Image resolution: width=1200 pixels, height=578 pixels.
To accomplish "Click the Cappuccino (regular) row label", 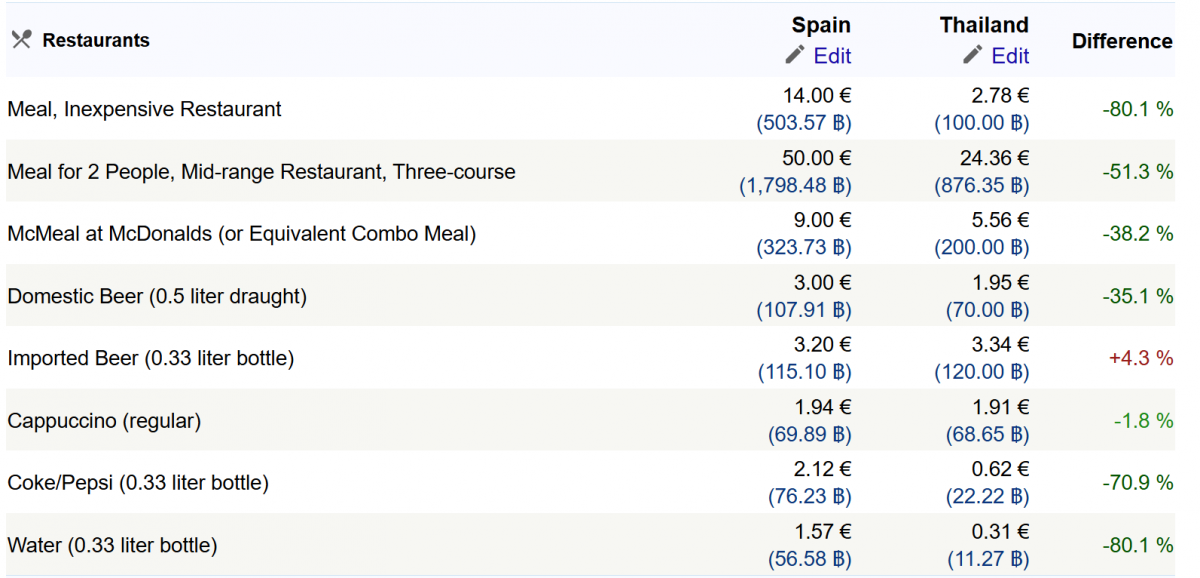I will [104, 421].
